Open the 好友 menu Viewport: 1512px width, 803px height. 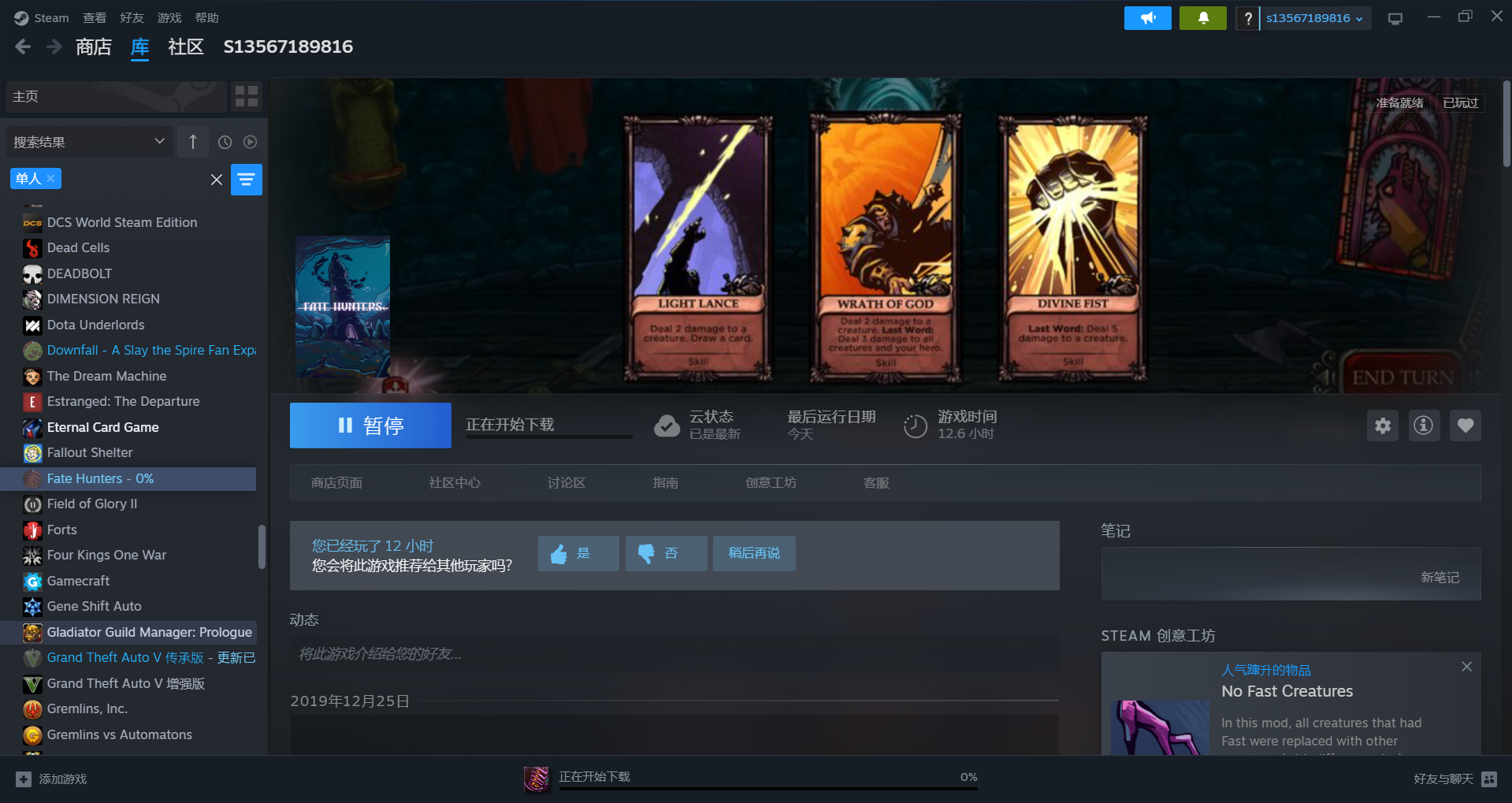point(132,17)
